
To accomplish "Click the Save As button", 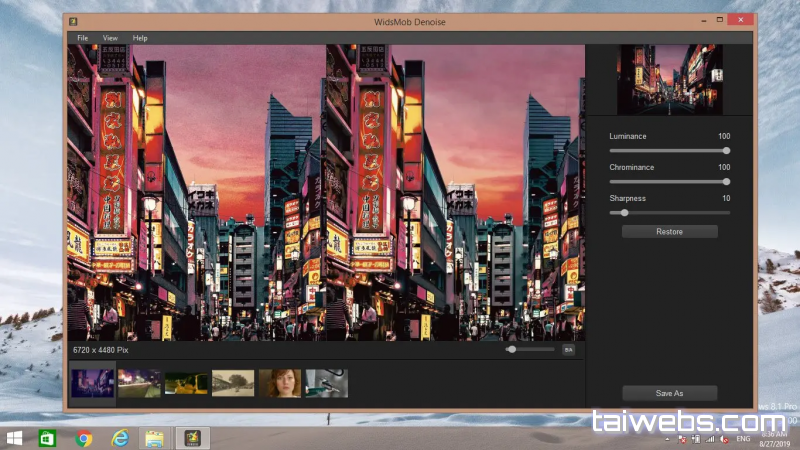I will (x=669, y=393).
